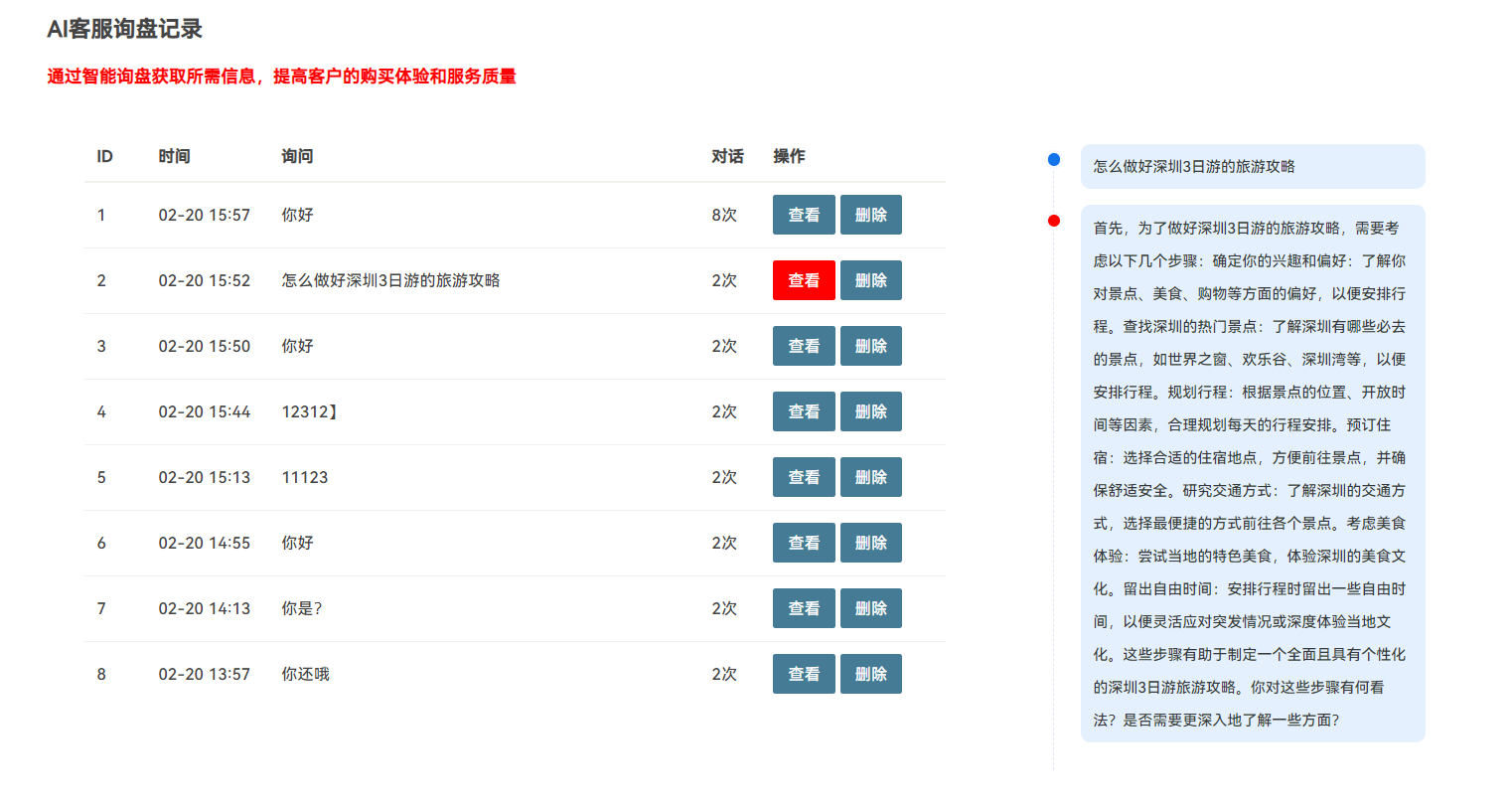This screenshot has width=1512, height=810.
Task: Delete the 你是? inquiry record
Action: click(x=870, y=608)
